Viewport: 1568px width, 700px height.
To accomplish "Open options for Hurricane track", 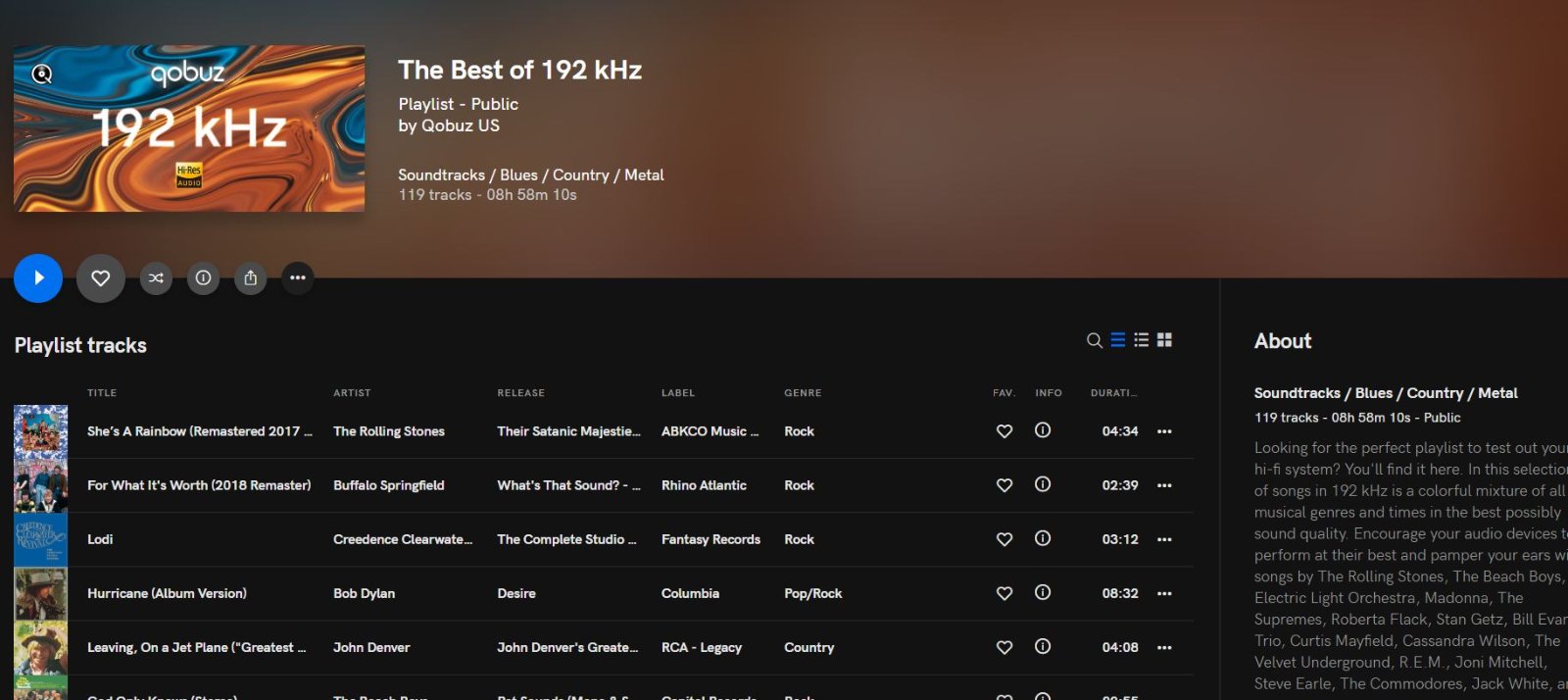I will (1164, 593).
